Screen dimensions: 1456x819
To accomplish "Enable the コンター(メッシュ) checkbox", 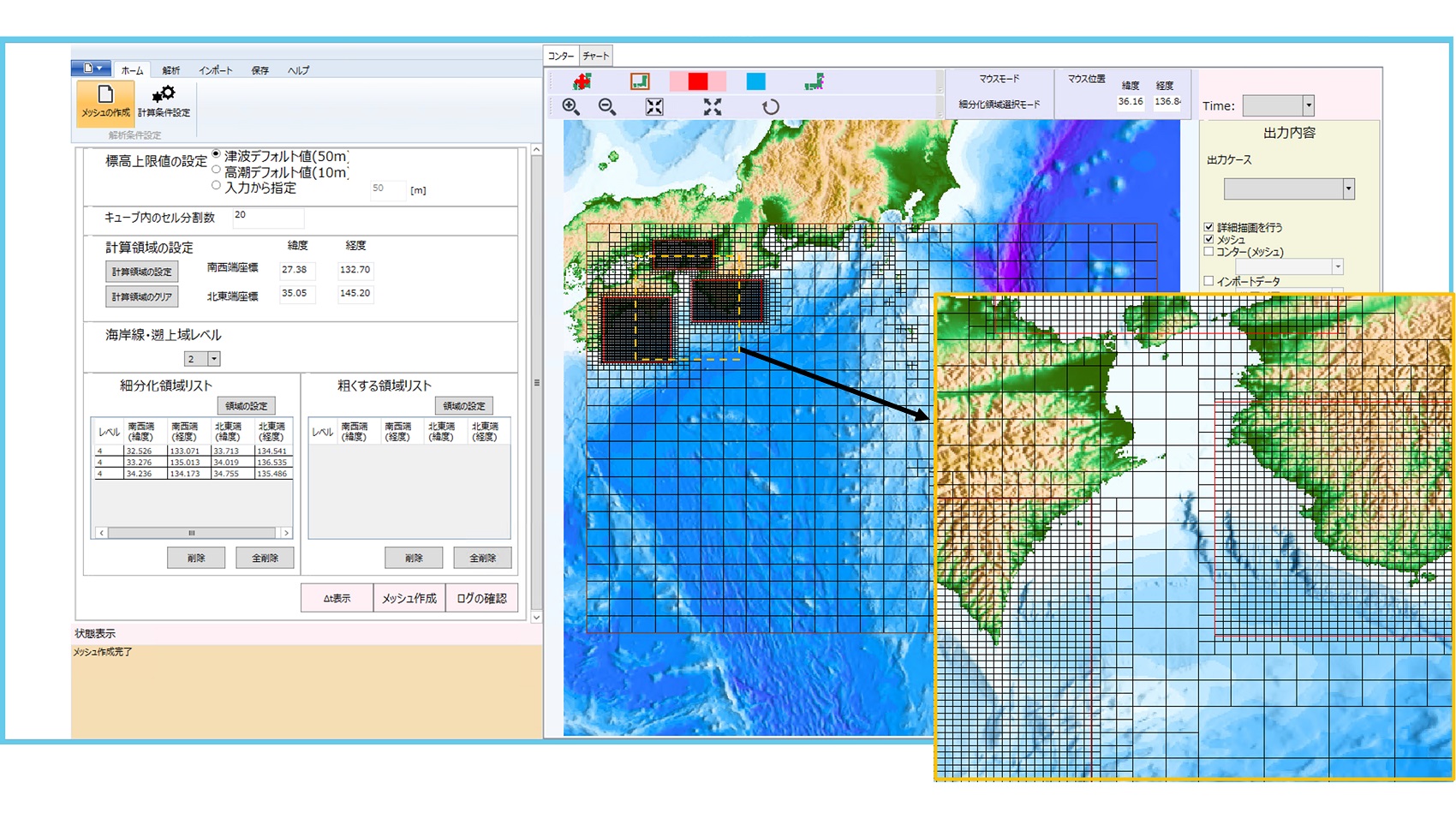I will tap(1208, 252).
